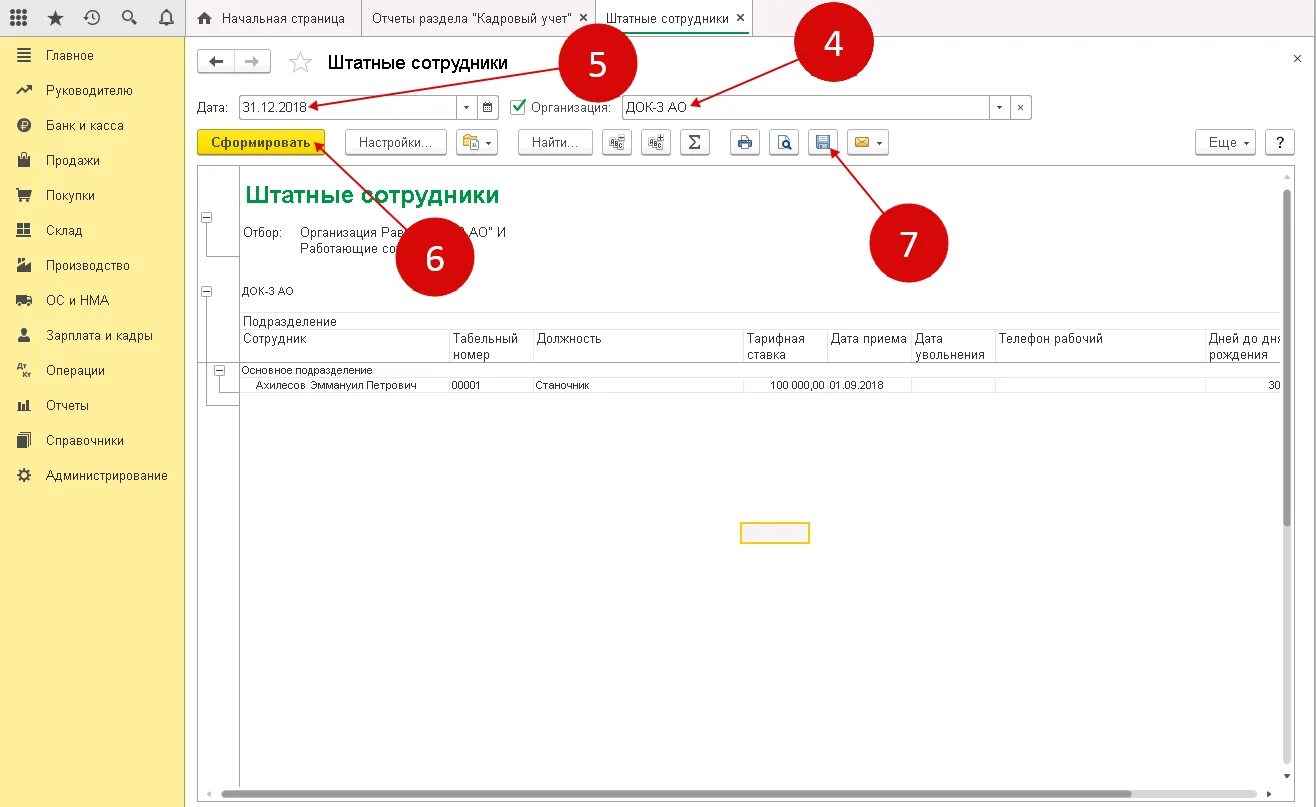
Task: Open the History clock icon
Action: 92,18
